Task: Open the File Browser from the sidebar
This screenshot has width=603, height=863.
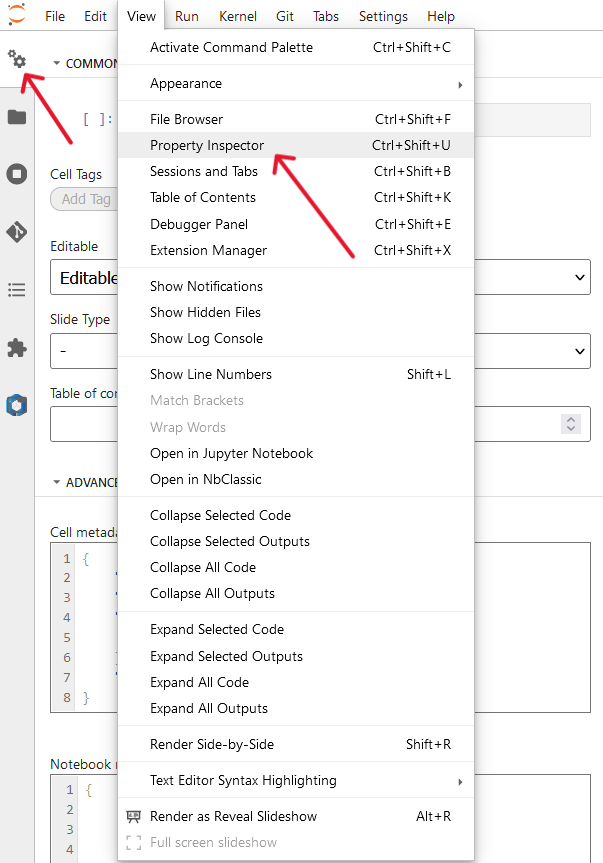Action: [16, 116]
